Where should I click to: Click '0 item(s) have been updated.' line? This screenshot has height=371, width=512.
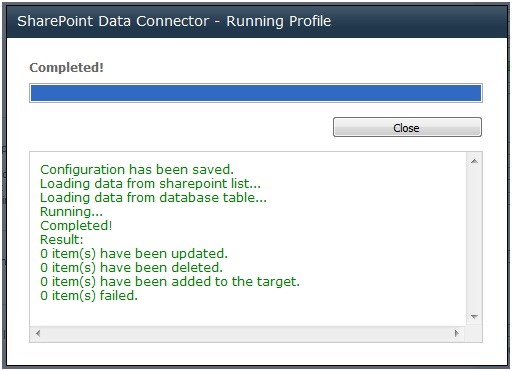coord(134,254)
